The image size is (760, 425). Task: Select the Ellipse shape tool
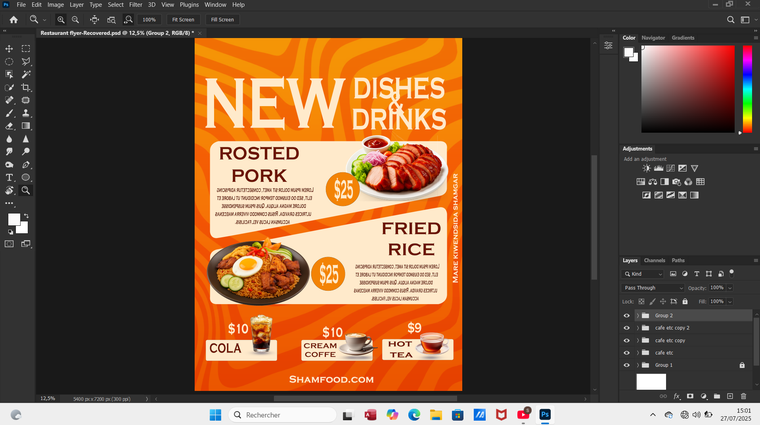pos(26,177)
